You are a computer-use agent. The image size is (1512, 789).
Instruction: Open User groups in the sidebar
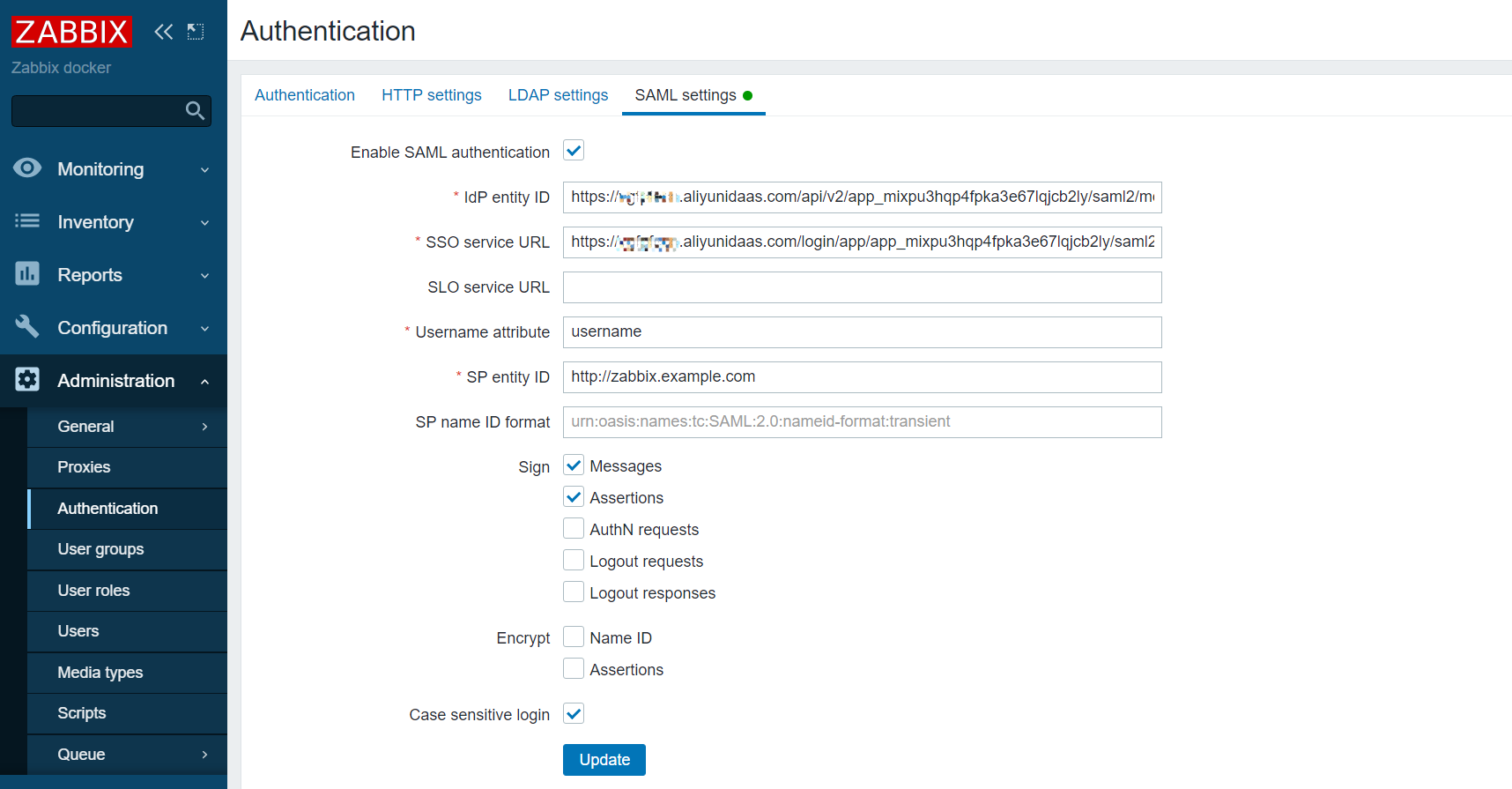click(x=100, y=549)
